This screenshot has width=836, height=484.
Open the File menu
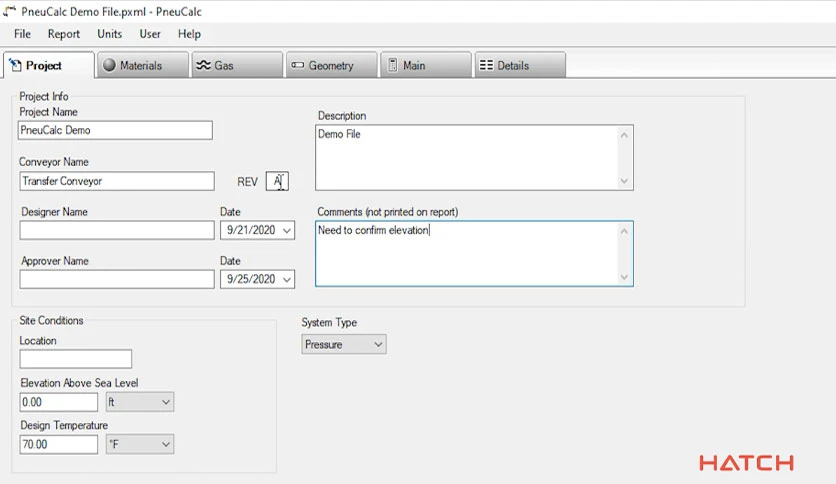point(22,34)
